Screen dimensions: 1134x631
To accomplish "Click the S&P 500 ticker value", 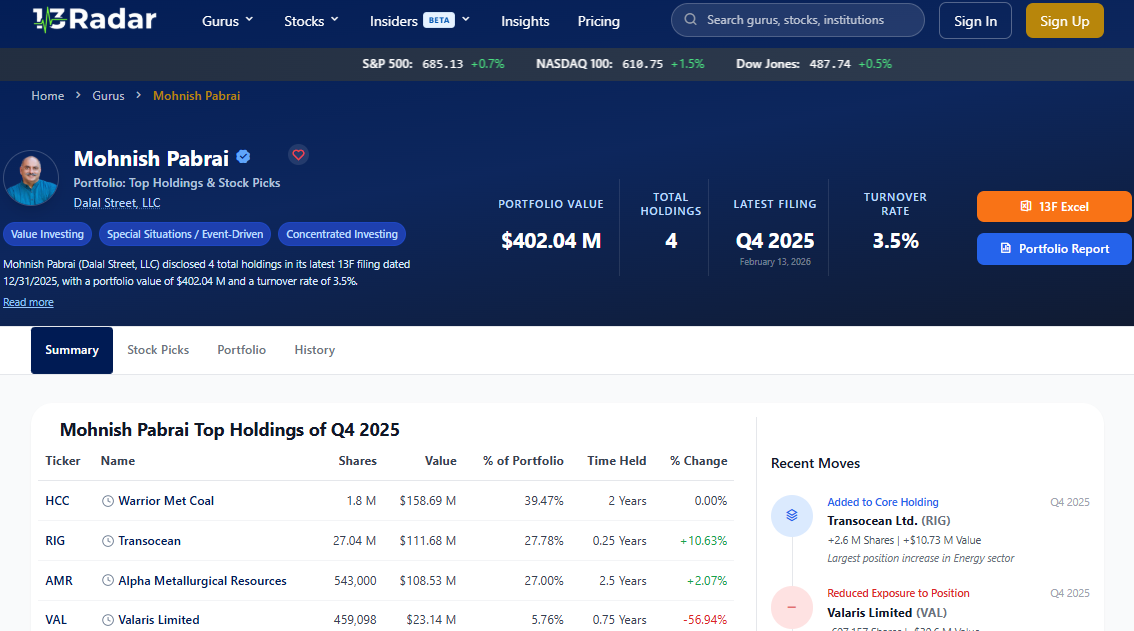I will coord(443,64).
